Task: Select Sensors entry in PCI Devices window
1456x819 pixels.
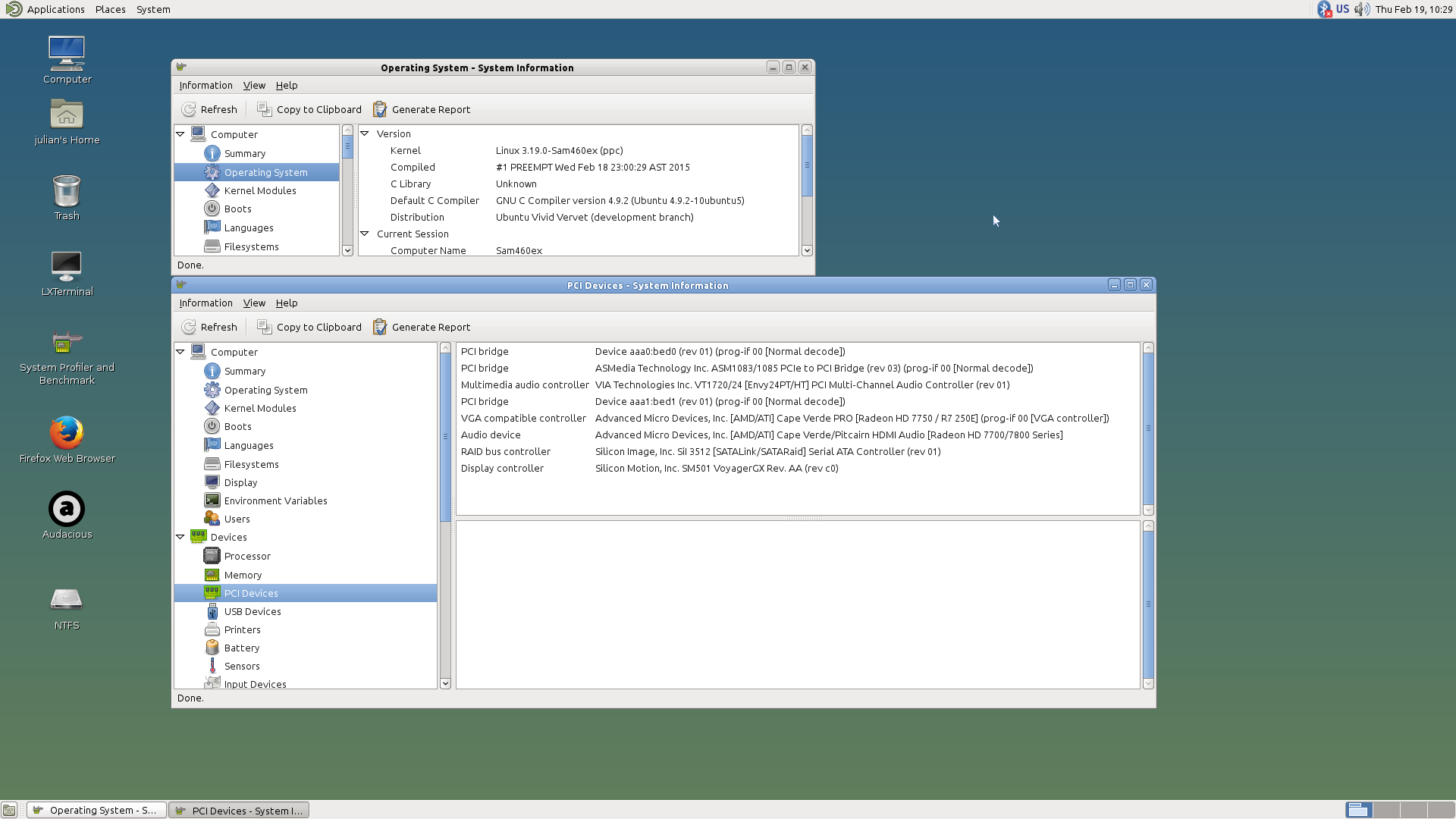Action: (241, 666)
